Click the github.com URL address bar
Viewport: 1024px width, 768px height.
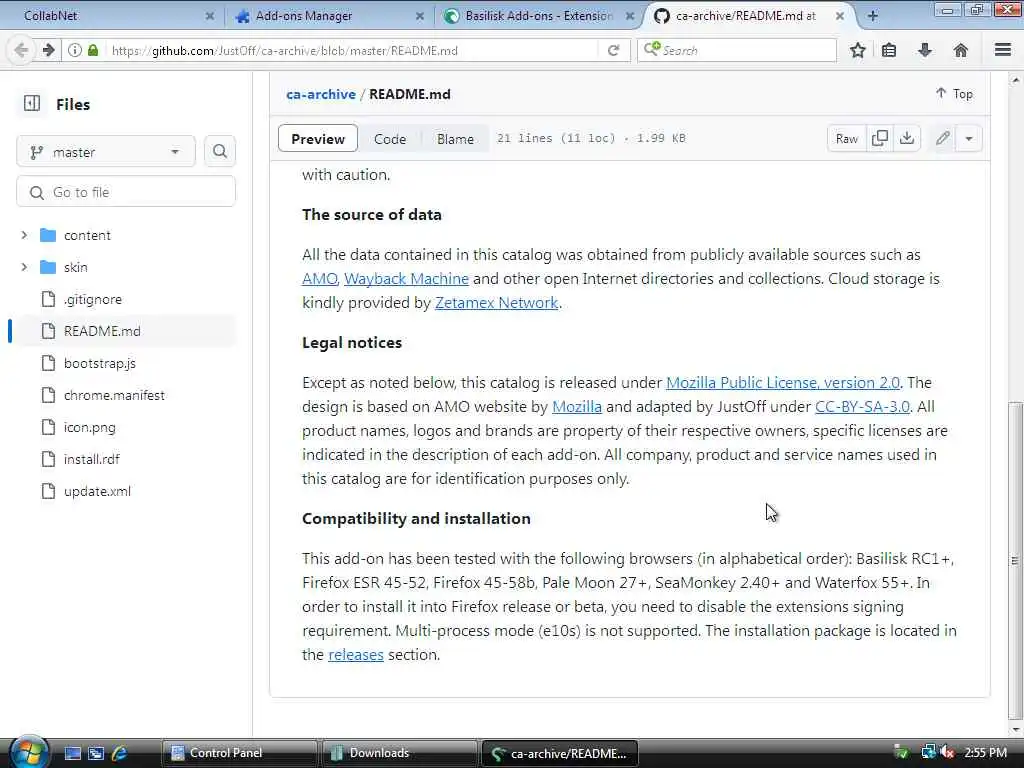coord(353,50)
